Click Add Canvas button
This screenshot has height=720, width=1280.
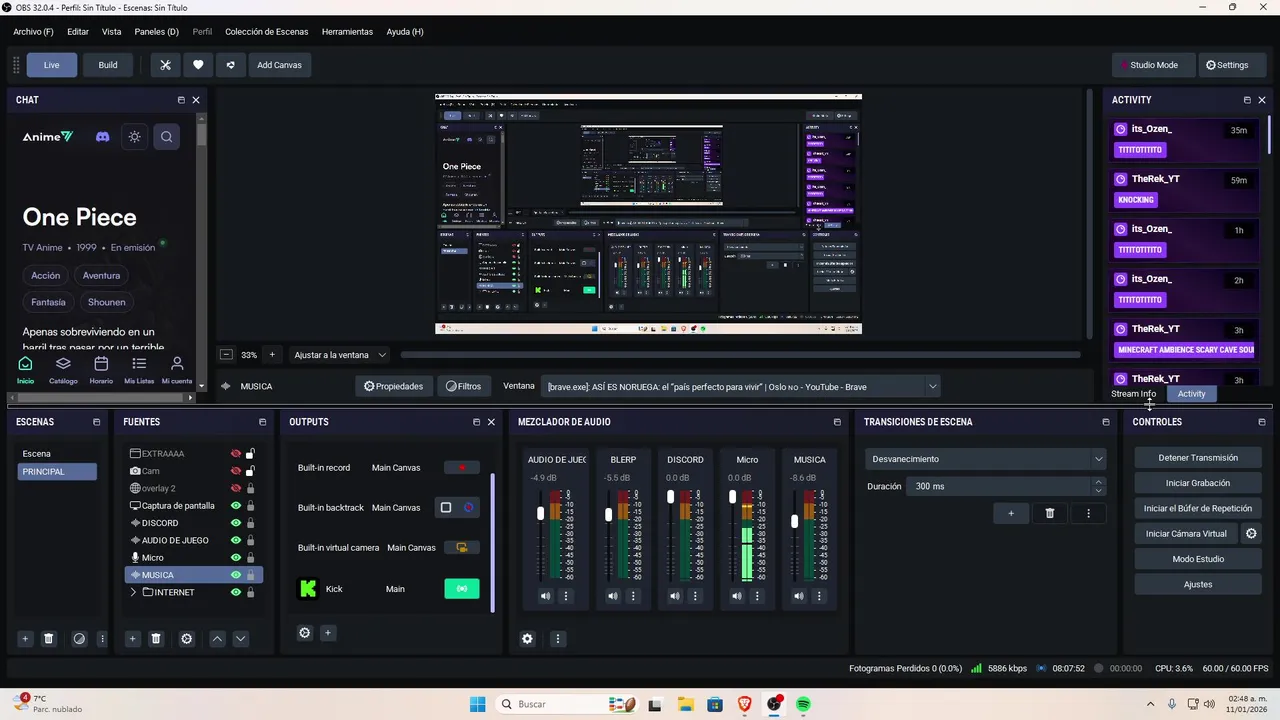point(279,65)
